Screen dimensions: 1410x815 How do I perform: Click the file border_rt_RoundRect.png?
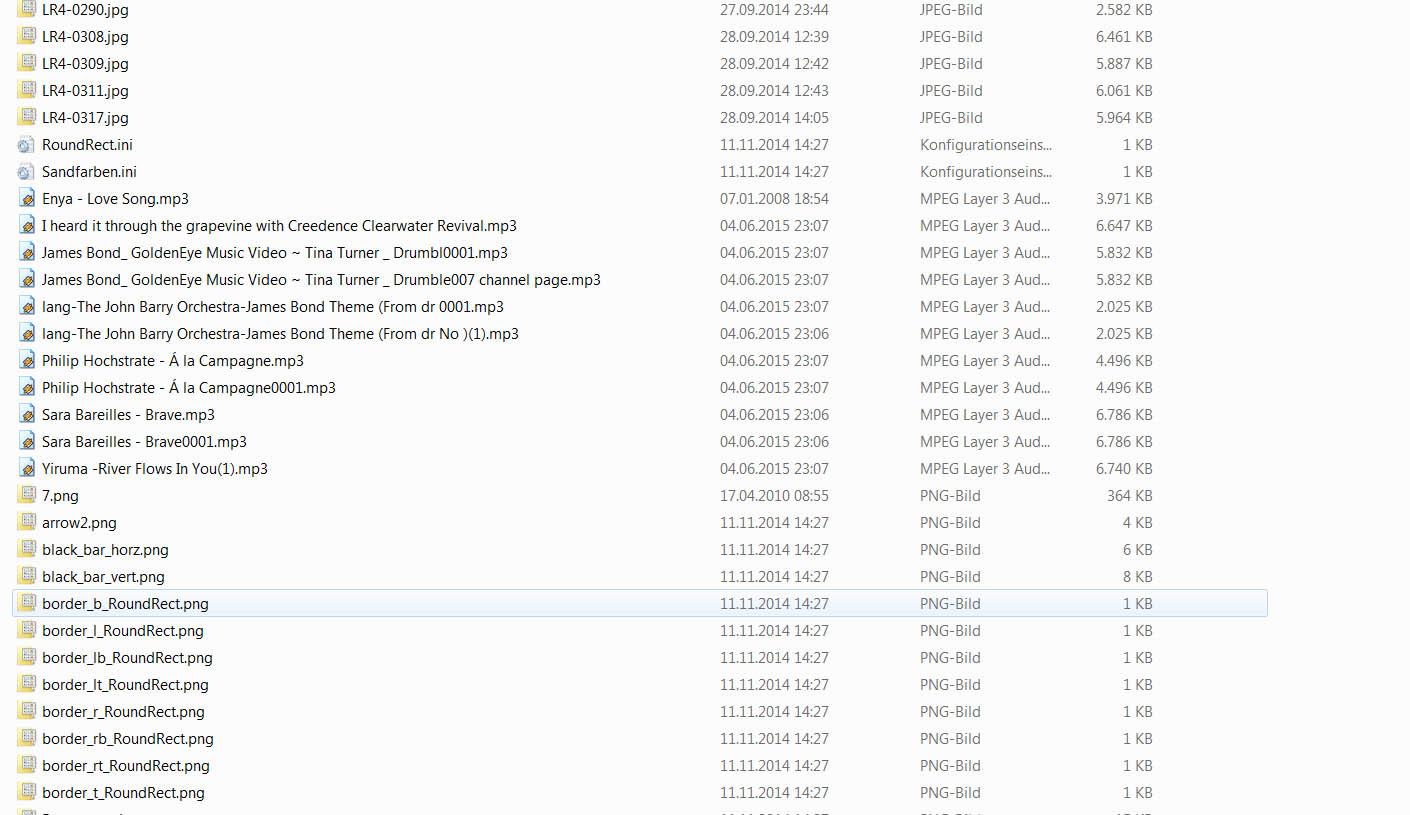(x=125, y=766)
